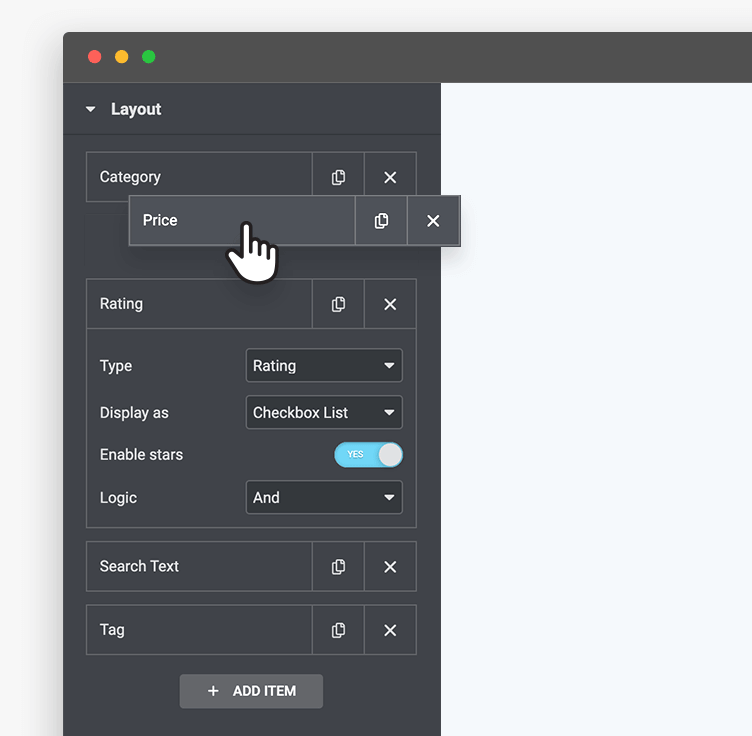Collapse the Rating item header

tap(199, 304)
